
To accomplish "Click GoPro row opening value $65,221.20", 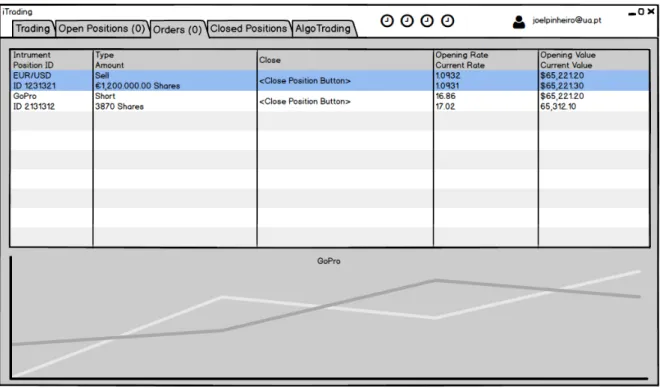I will tap(563, 96).
